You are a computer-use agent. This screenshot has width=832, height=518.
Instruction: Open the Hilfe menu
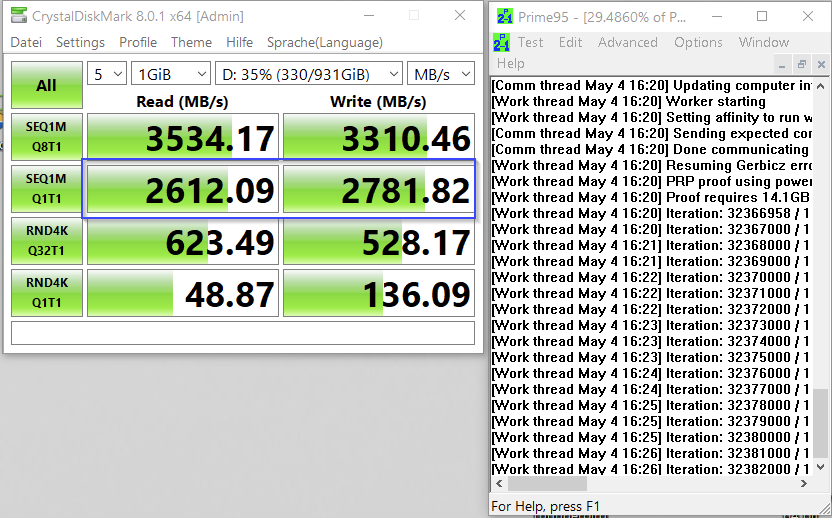click(x=239, y=42)
